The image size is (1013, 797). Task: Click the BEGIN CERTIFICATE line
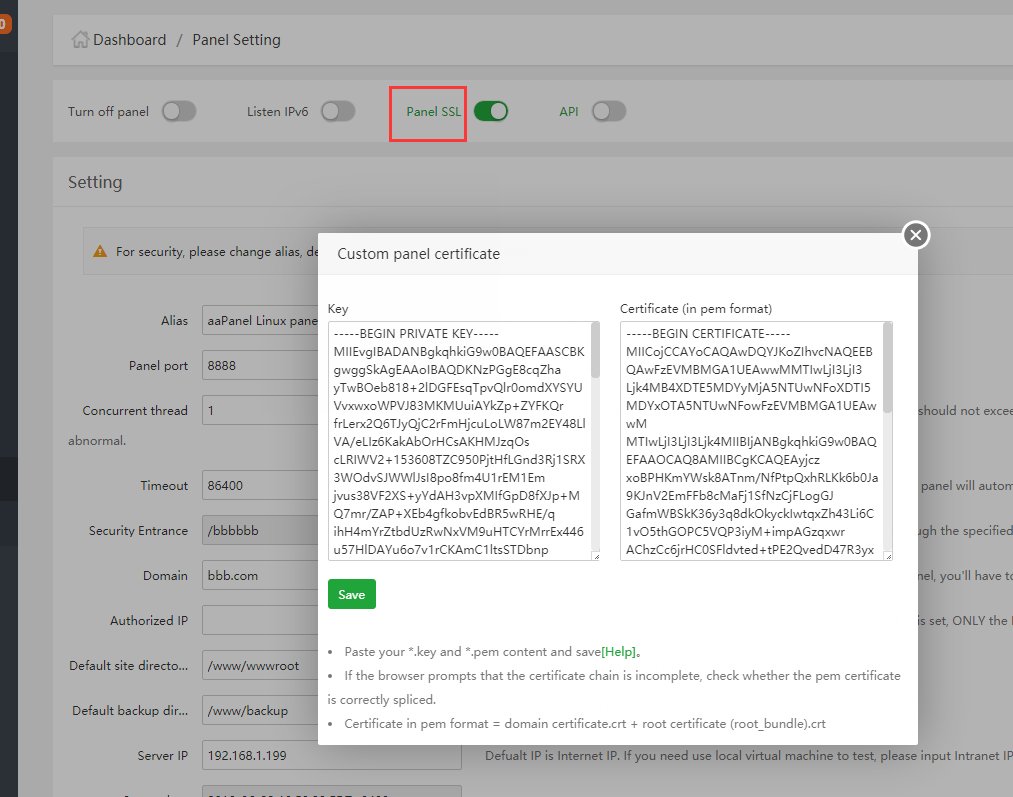(x=708, y=334)
